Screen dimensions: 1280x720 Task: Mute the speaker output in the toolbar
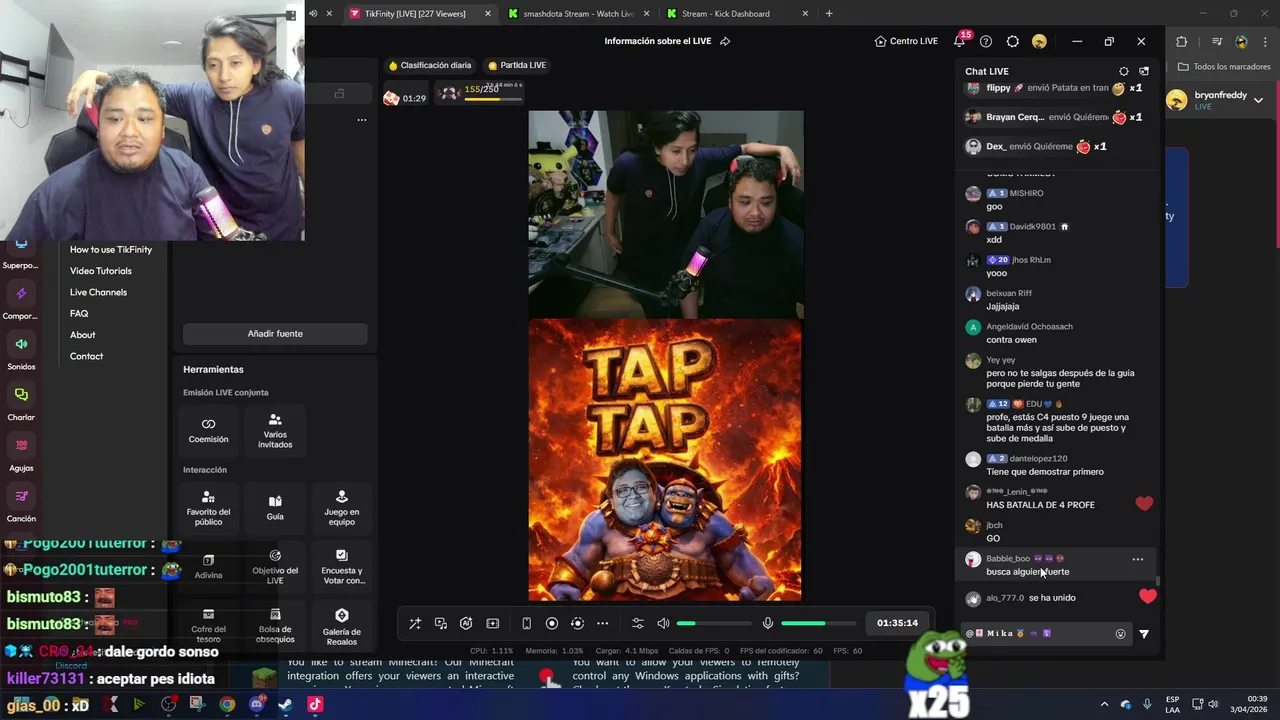coord(663,623)
